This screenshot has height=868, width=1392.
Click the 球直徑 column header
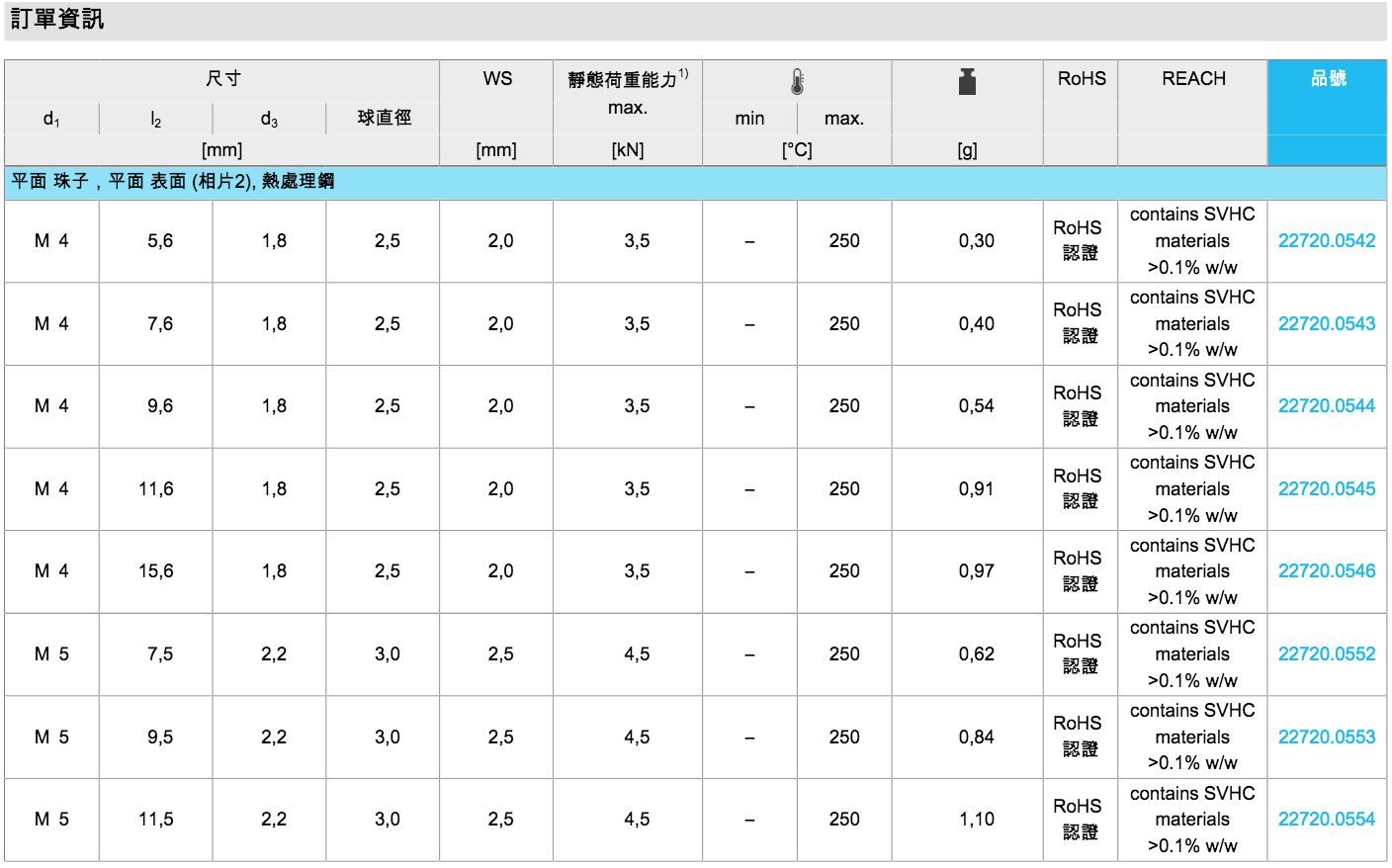click(x=384, y=118)
